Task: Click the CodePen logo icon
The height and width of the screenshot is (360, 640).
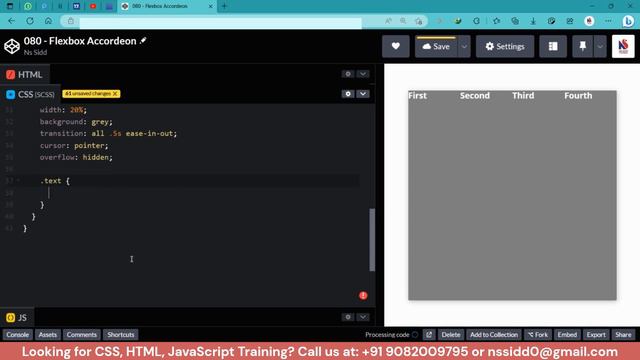Action: pyautogui.click(x=12, y=46)
